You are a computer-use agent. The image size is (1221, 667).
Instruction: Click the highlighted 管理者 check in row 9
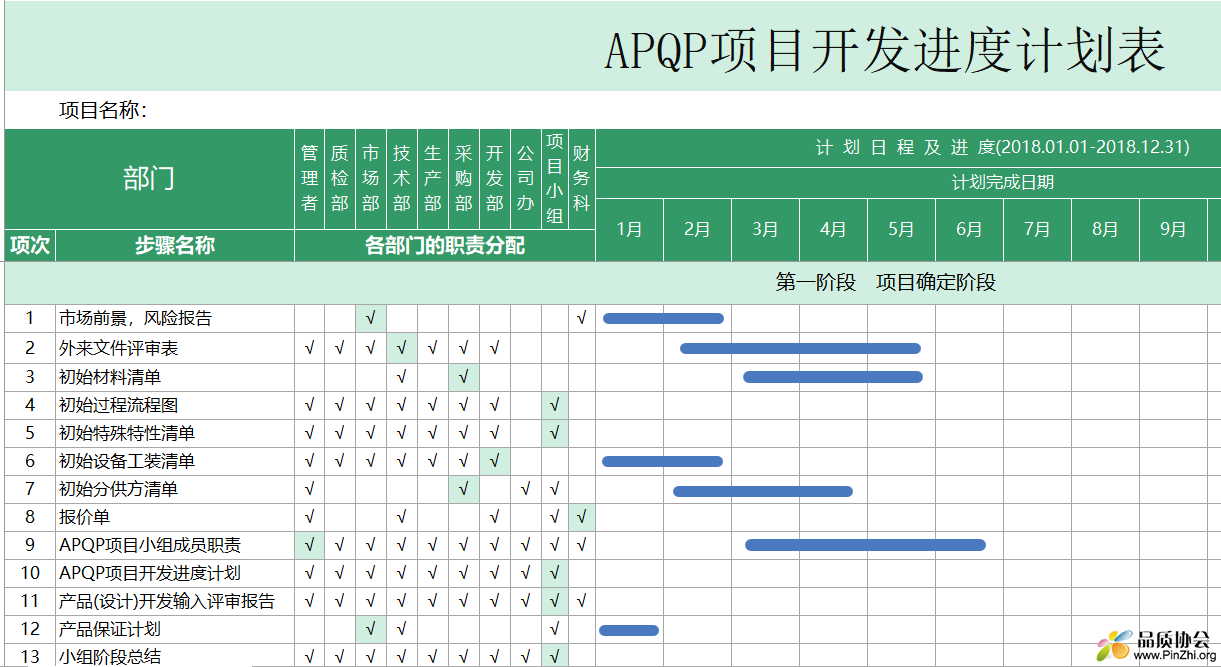click(x=309, y=545)
